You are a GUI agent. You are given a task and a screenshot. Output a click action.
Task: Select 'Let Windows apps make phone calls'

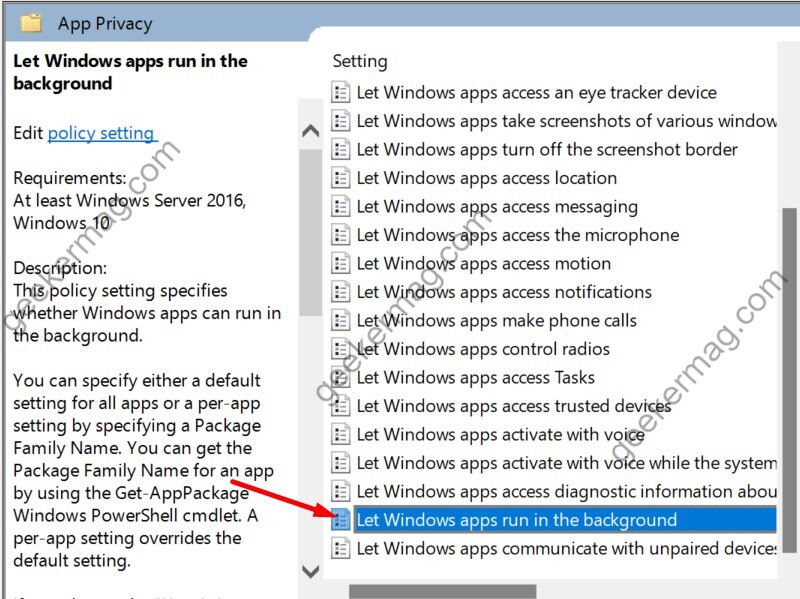496,321
